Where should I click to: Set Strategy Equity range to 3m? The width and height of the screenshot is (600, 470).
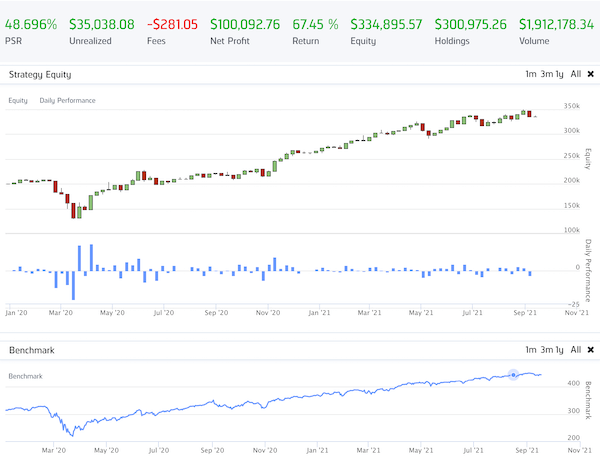pos(548,74)
